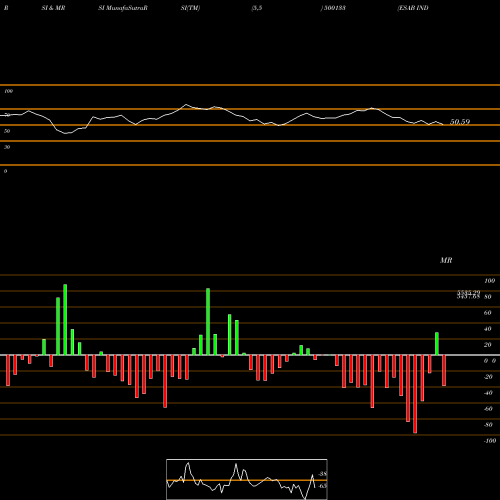Click the last green bar before the final red bar

coord(437,344)
